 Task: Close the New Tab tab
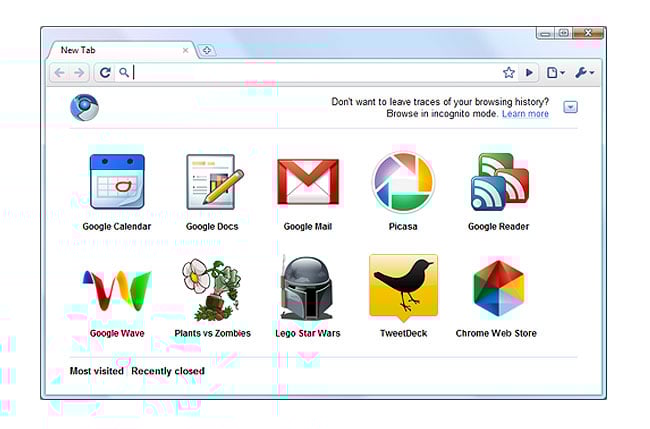[x=185, y=51]
